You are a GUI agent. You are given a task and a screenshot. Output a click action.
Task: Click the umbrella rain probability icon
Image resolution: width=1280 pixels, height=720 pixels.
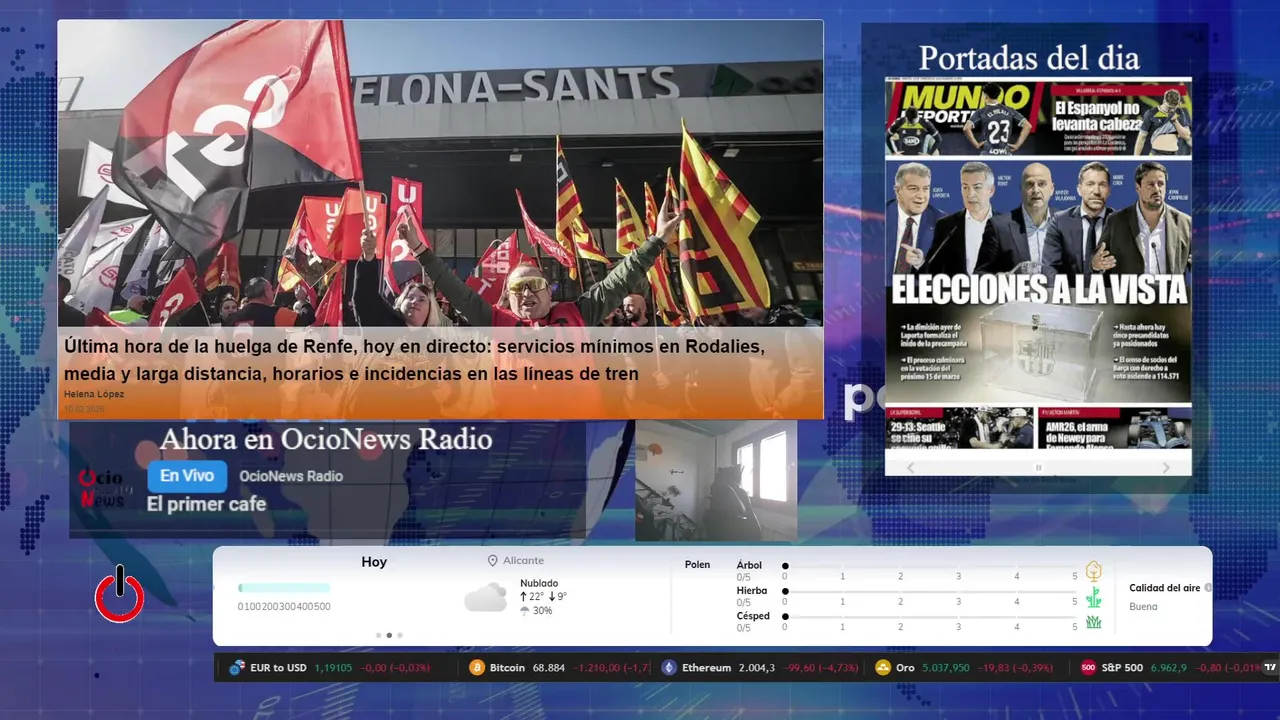pos(524,611)
